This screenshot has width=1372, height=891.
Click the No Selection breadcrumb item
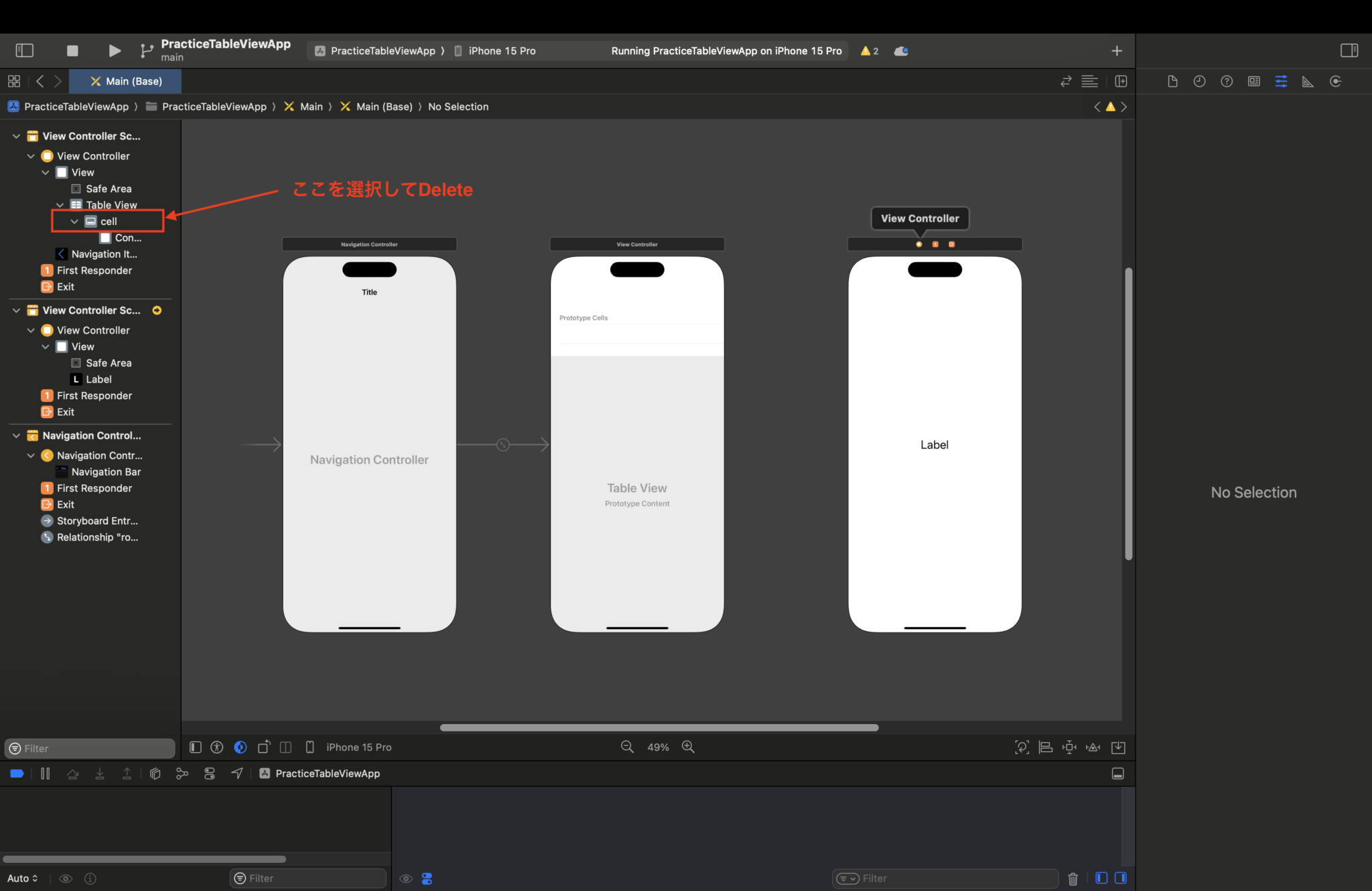(458, 107)
